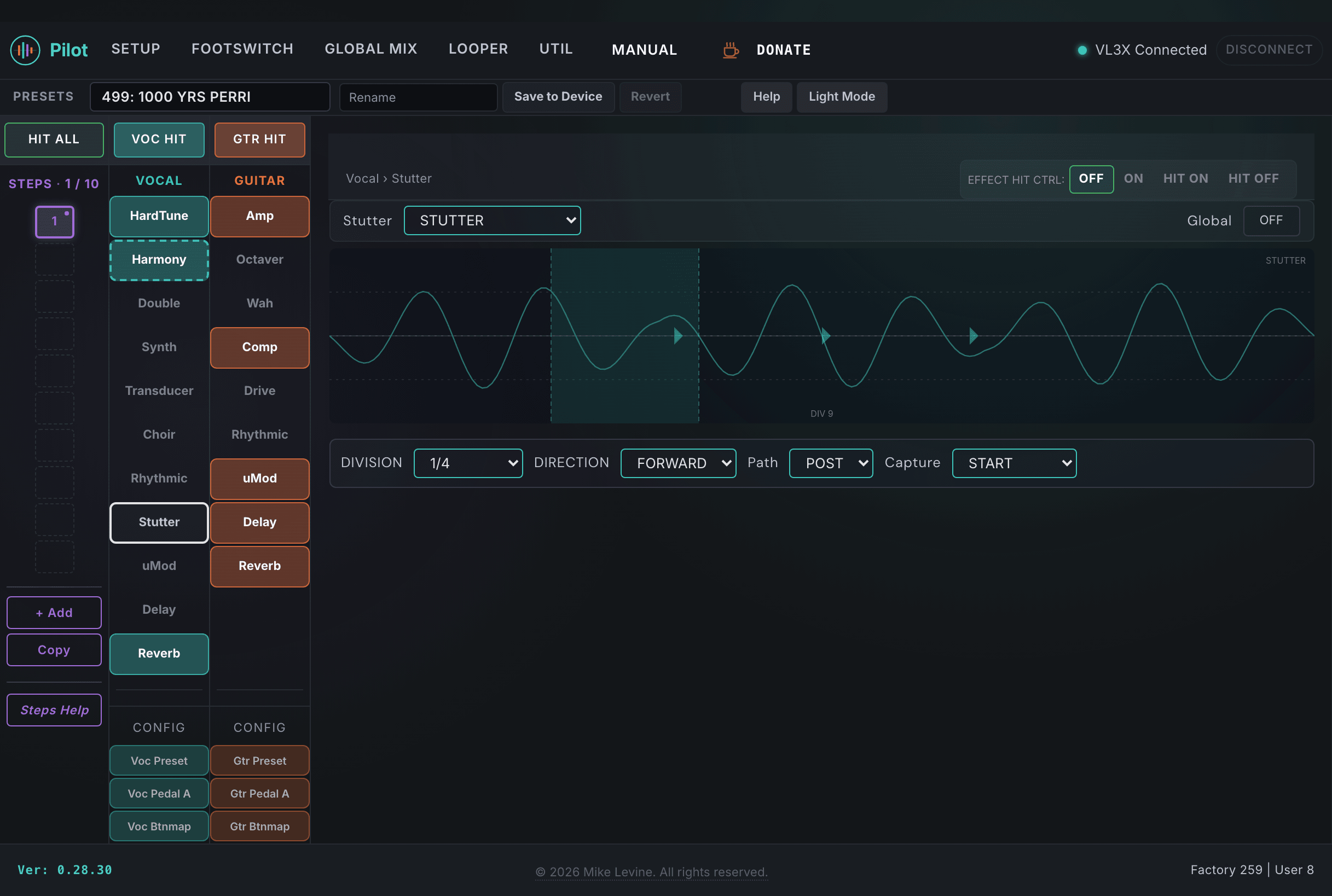Viewport: 1332px width, 896px height.
Task: Select the vocal Transducer effect
Action: 159,392
